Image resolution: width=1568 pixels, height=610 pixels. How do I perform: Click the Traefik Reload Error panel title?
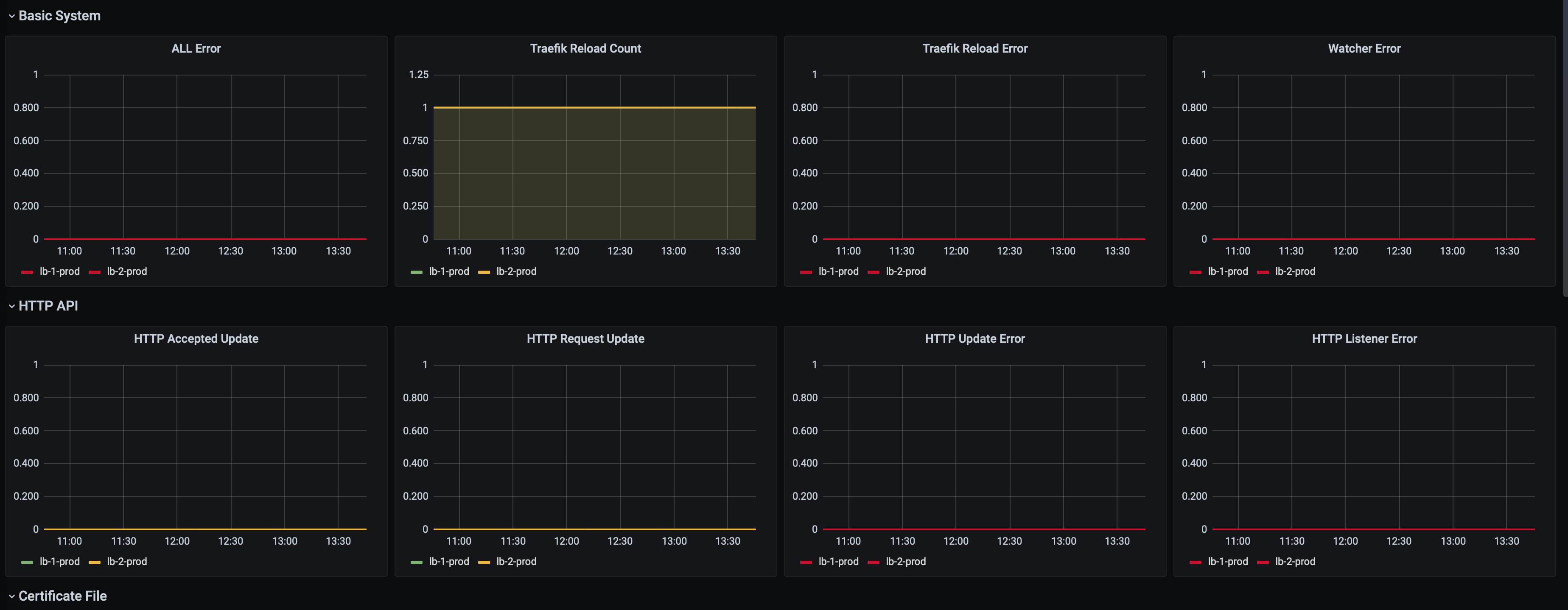point(974,49)
